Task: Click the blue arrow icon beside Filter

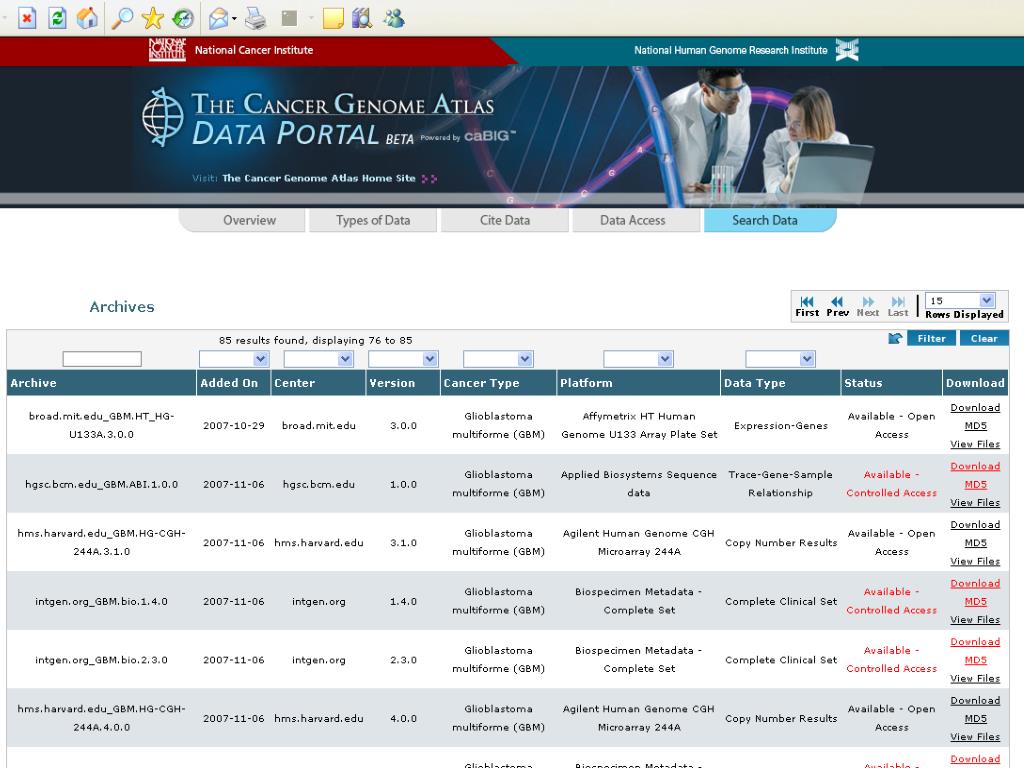Action: [895, 338]
